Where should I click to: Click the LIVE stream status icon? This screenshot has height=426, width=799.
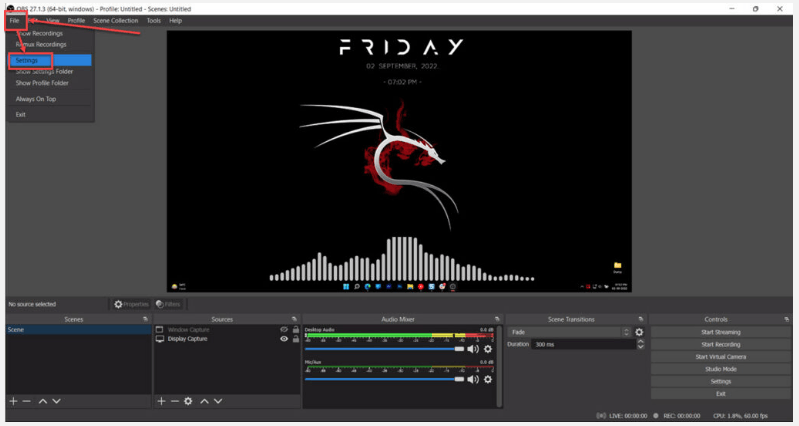coord(601,416)
